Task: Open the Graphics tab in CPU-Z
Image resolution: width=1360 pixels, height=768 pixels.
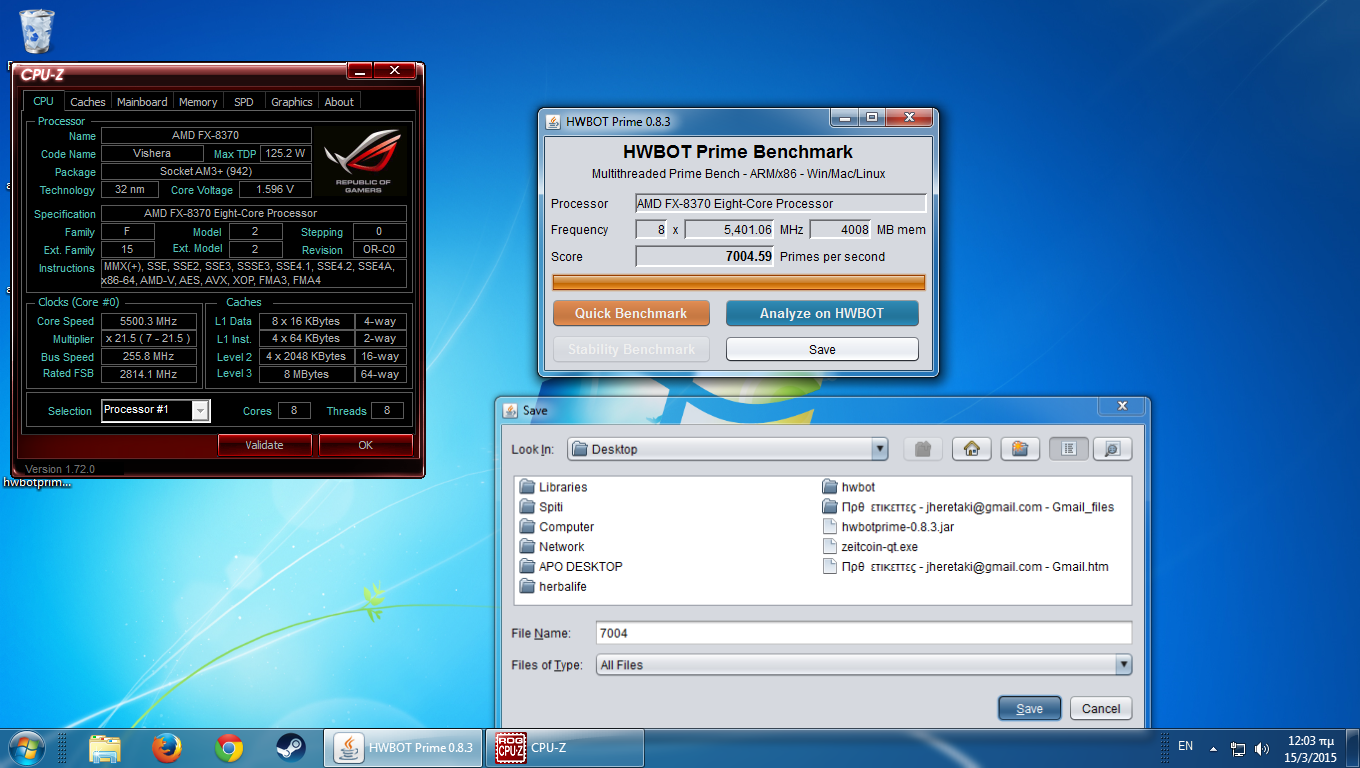Action: pos(292,102)
